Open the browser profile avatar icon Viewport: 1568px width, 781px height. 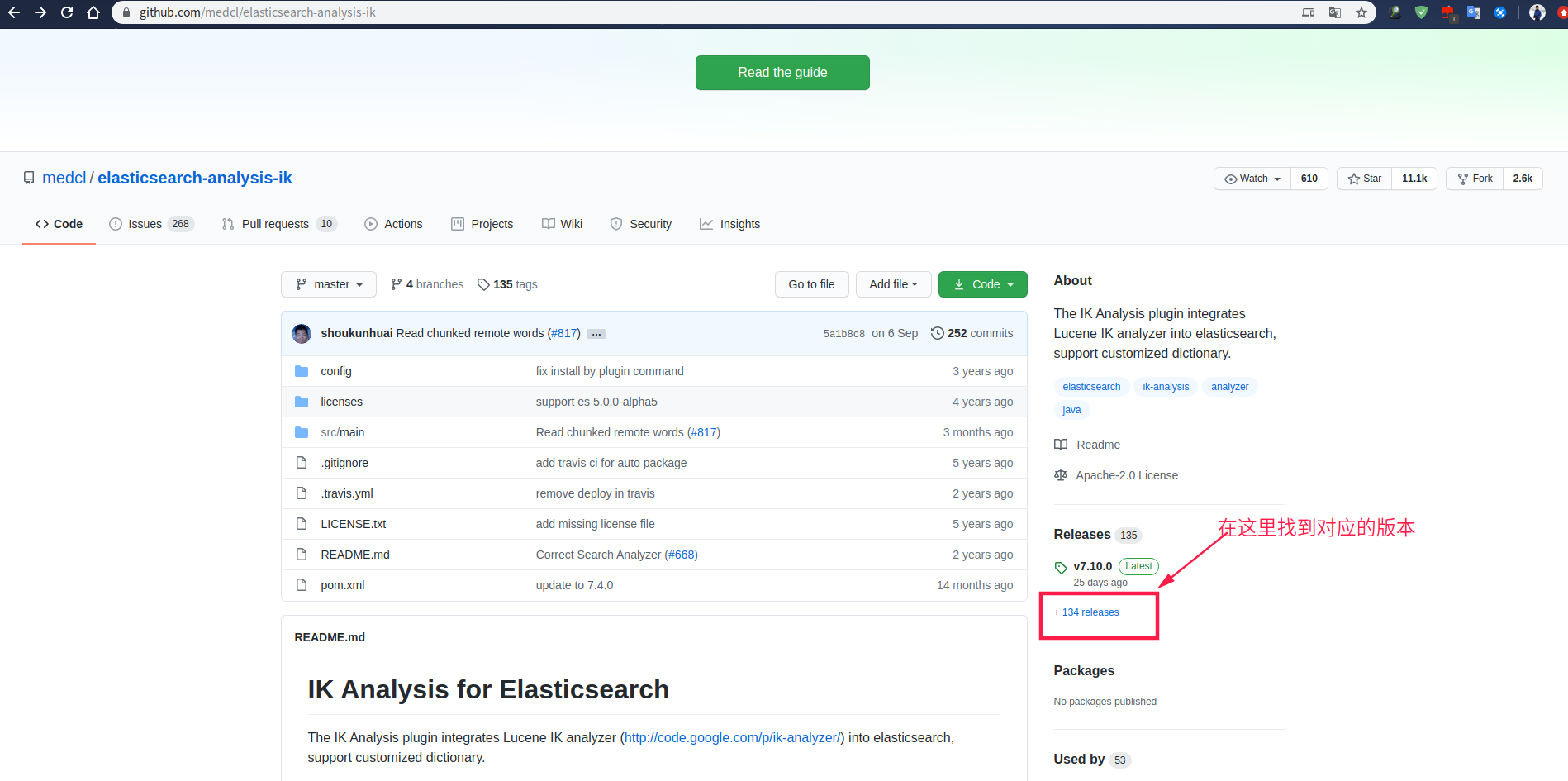click(x=1537, y=12)
